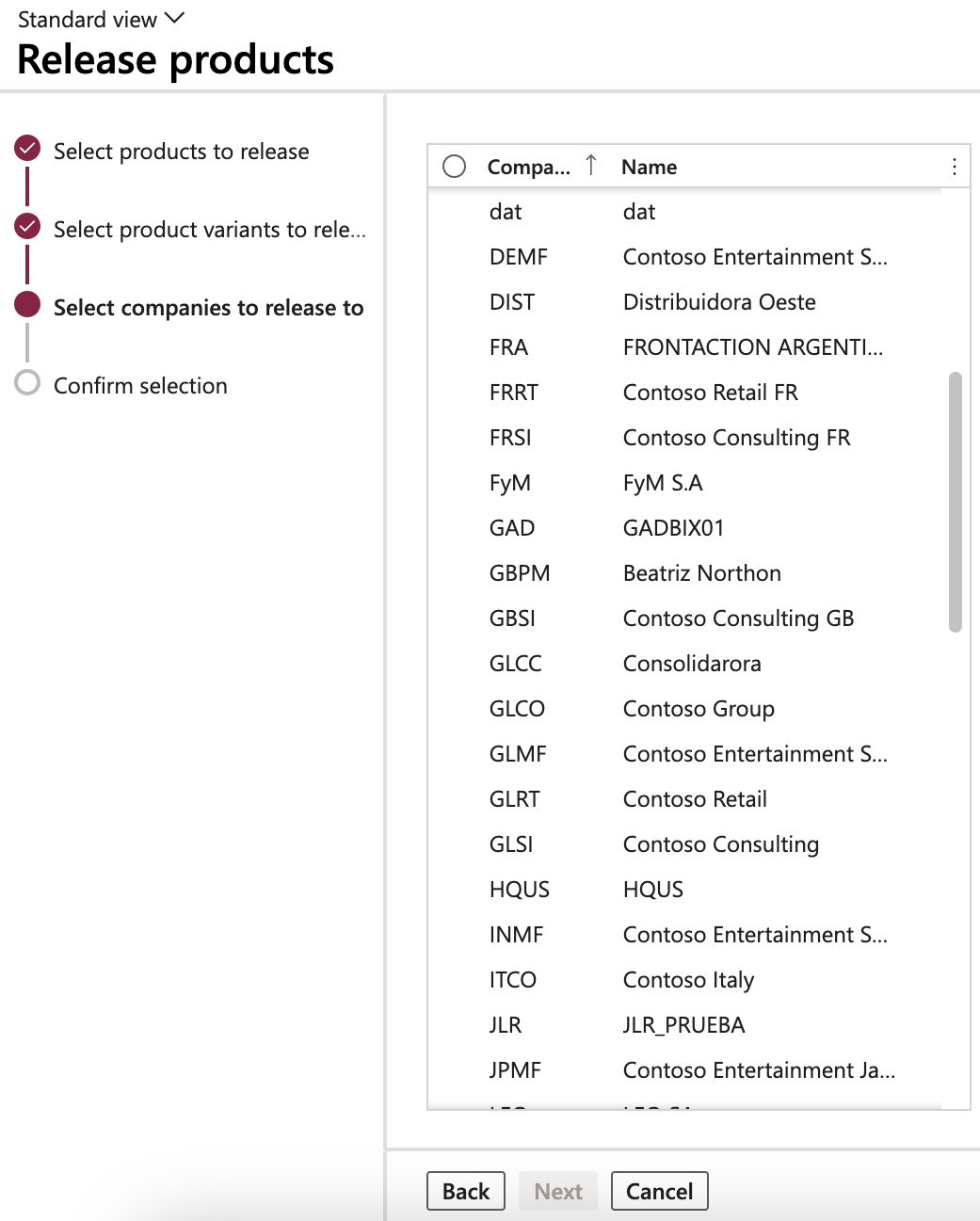Select the GBPM company code
The image size is (980, 1221).
519,573
